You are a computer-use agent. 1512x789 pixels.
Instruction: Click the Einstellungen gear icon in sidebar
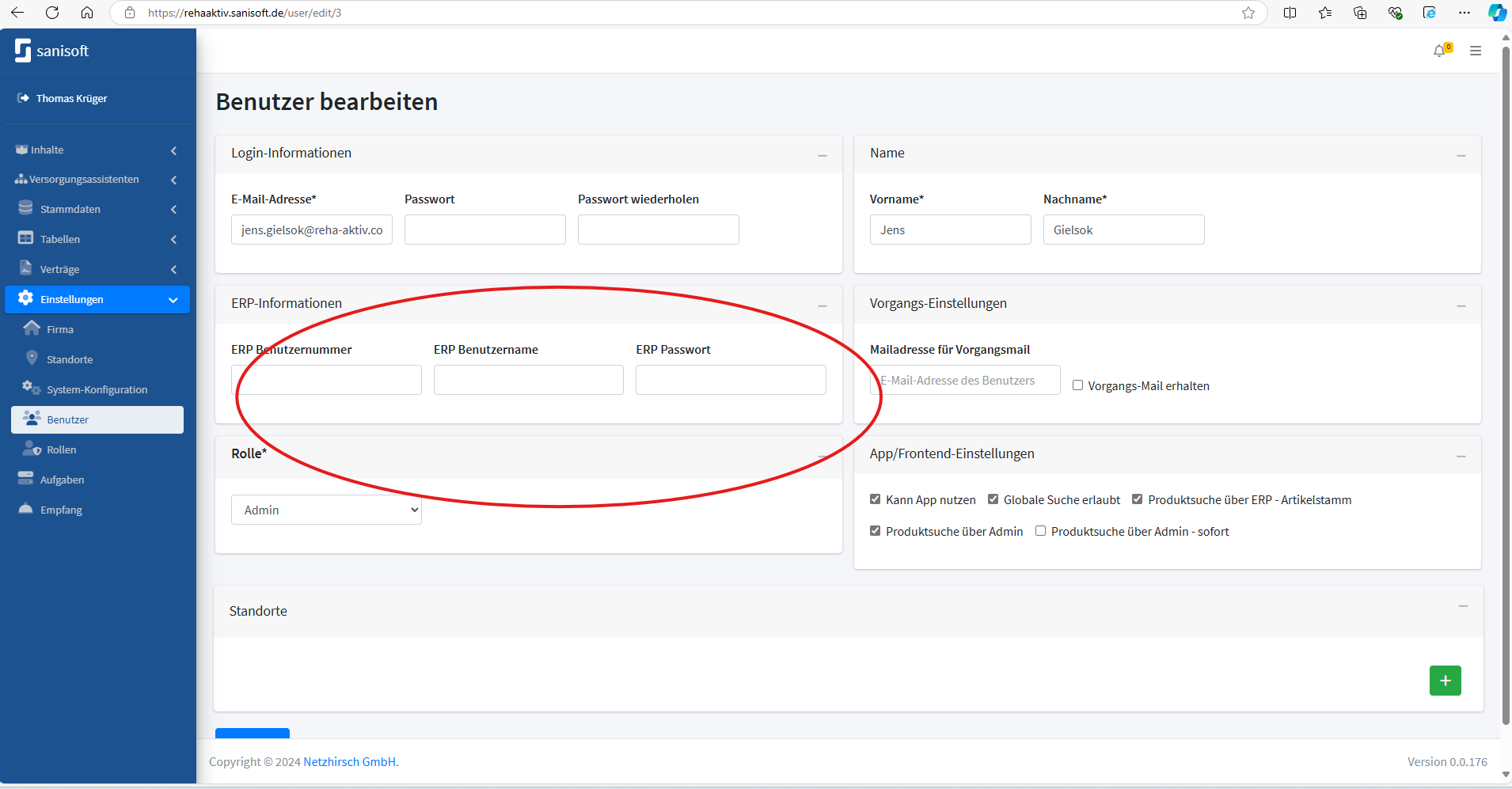click(25, 298)
